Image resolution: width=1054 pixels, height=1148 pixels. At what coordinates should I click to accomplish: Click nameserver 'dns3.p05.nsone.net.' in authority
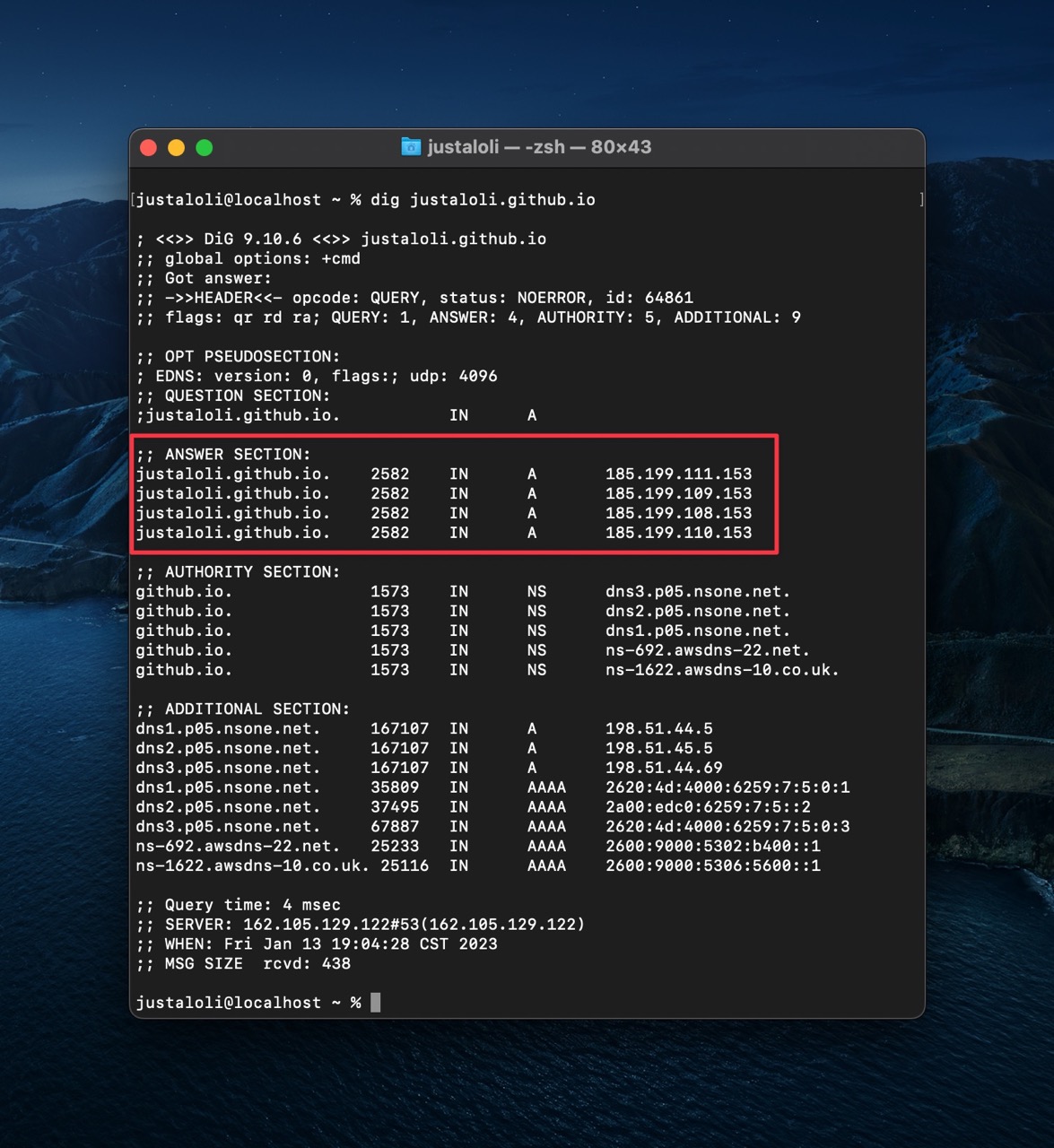point(699,592)
